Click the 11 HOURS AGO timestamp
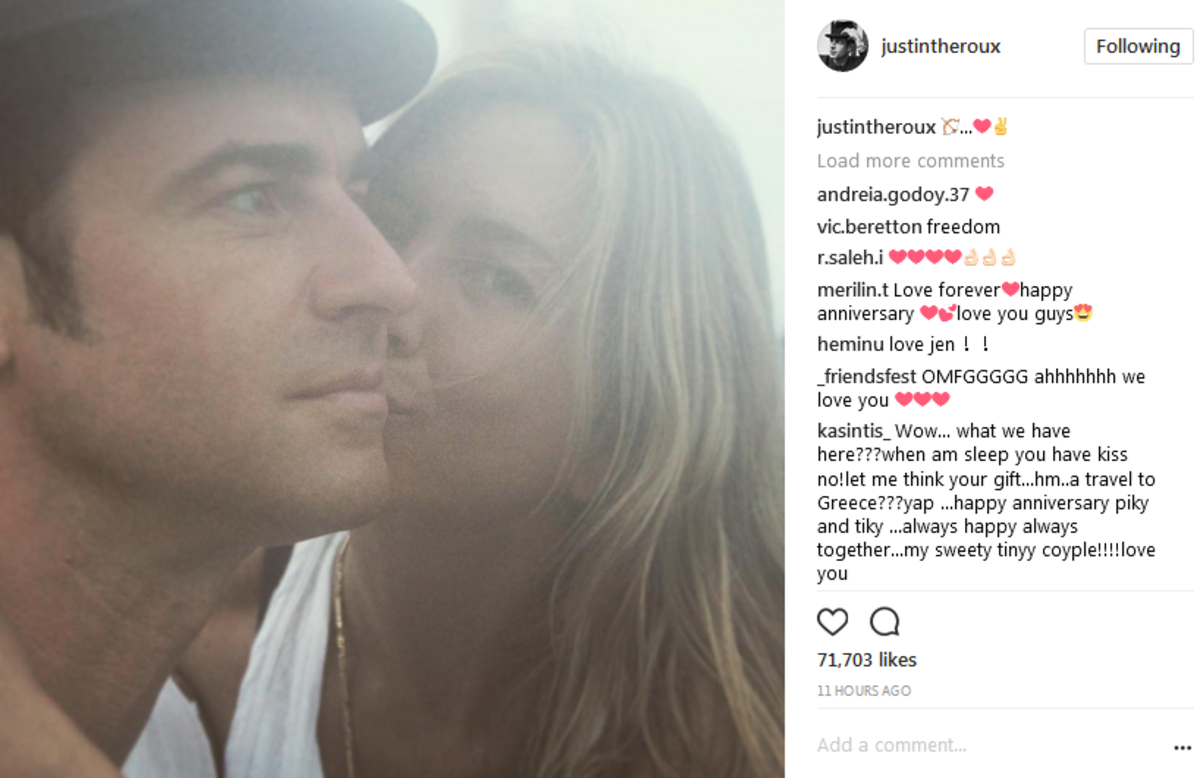Viewport: 1200px width, 778px height. click(x=864, y=691)
